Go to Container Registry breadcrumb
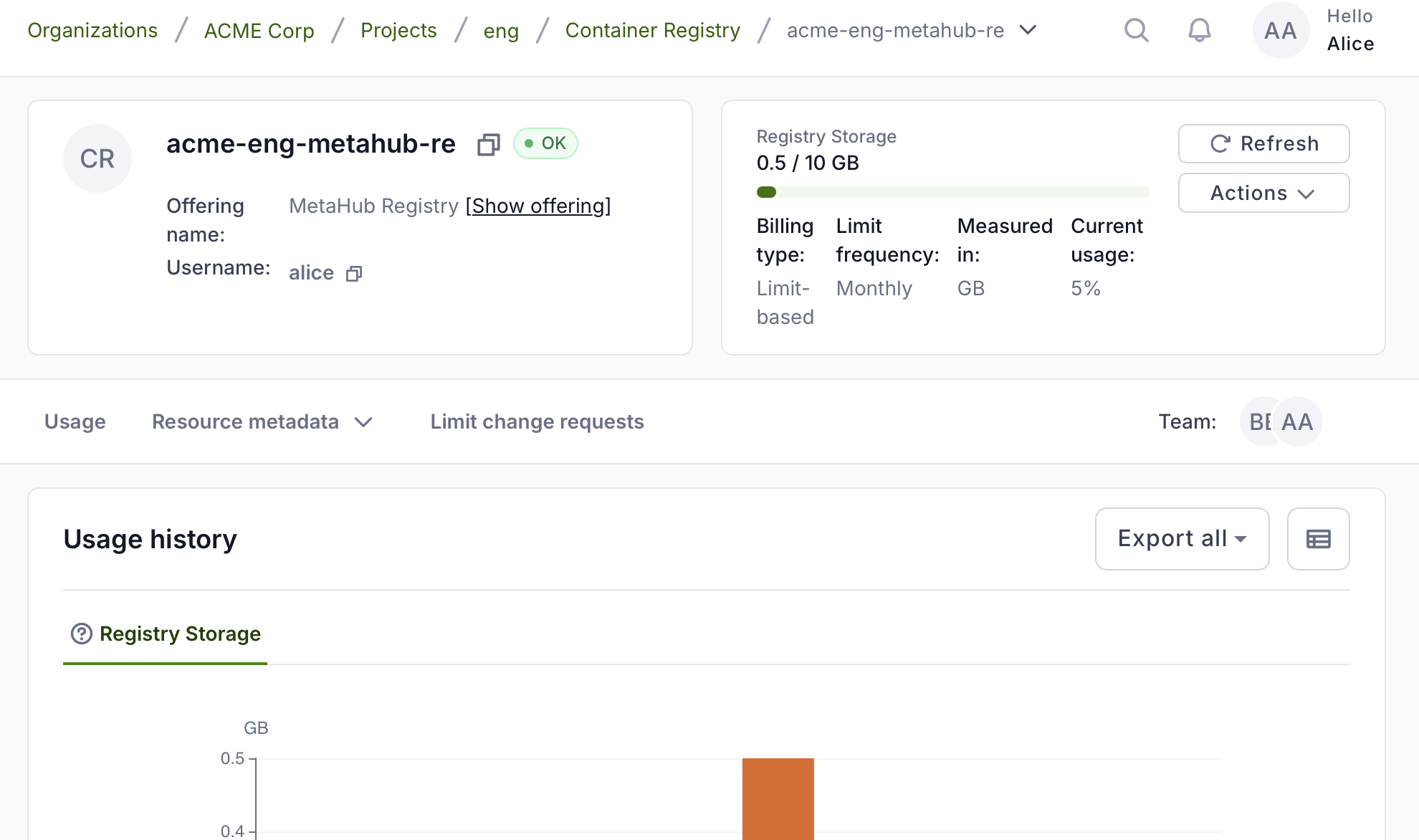Image resolution: width=1419 pixels, height=840 pixels. (x=653, y=30)
